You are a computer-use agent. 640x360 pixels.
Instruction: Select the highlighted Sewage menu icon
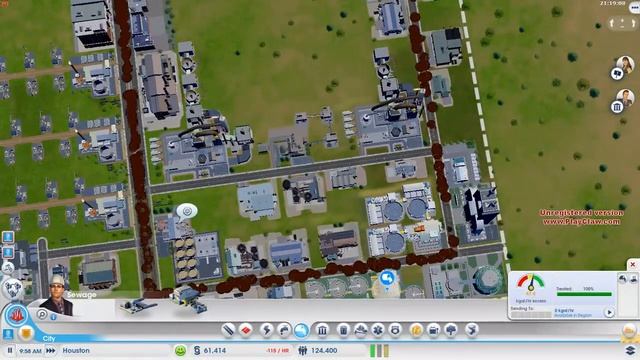click(302, 330)
